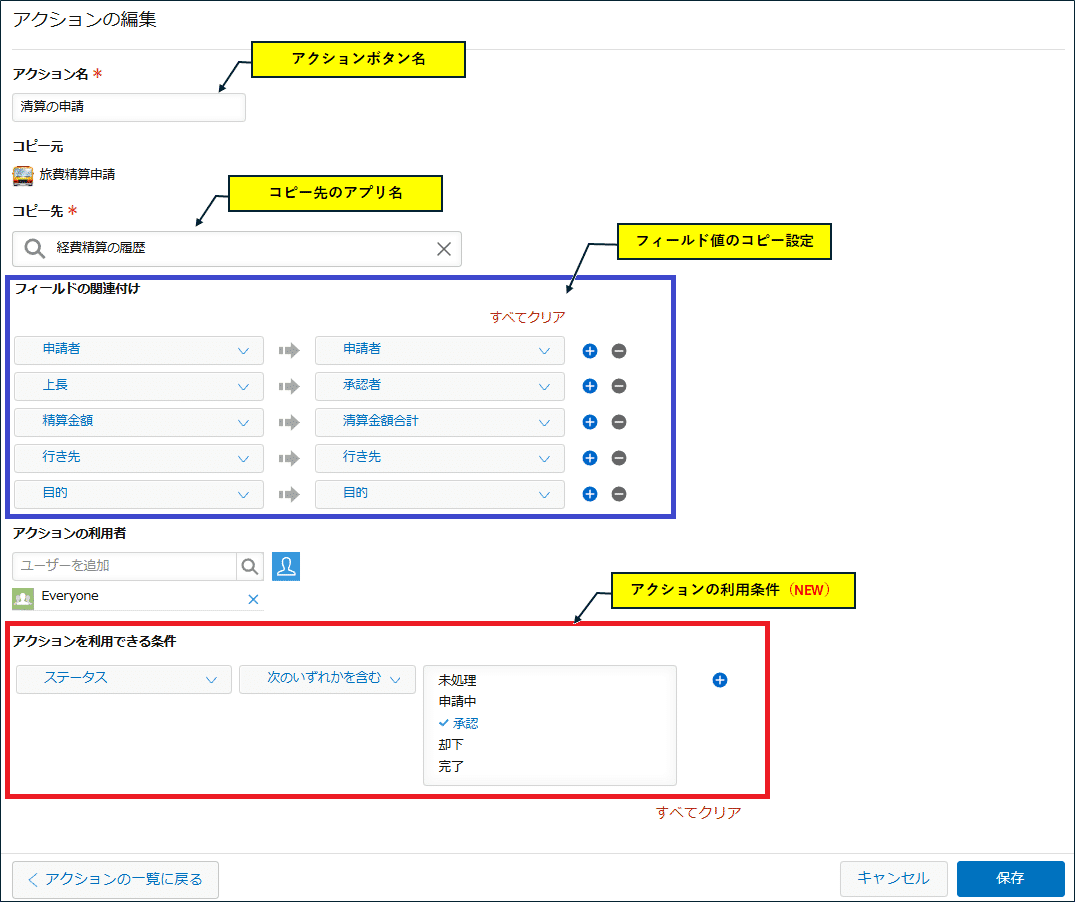
Task: Clear the コピー先 app selection with X
Action: (x=444, y=249)
